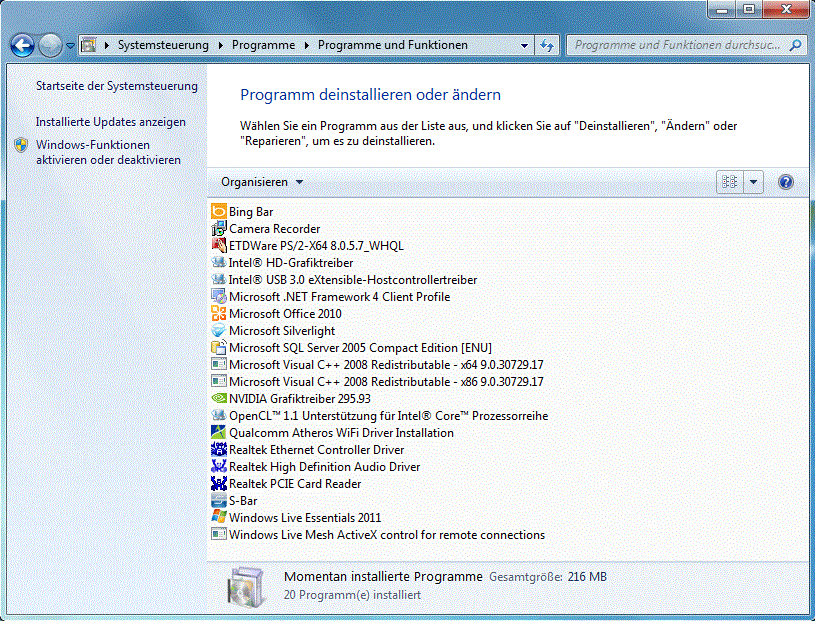Select the Windows Live Essentials 2011 text
The width and height of the screenshot is (815, 621).
click(x=305, y=518)
